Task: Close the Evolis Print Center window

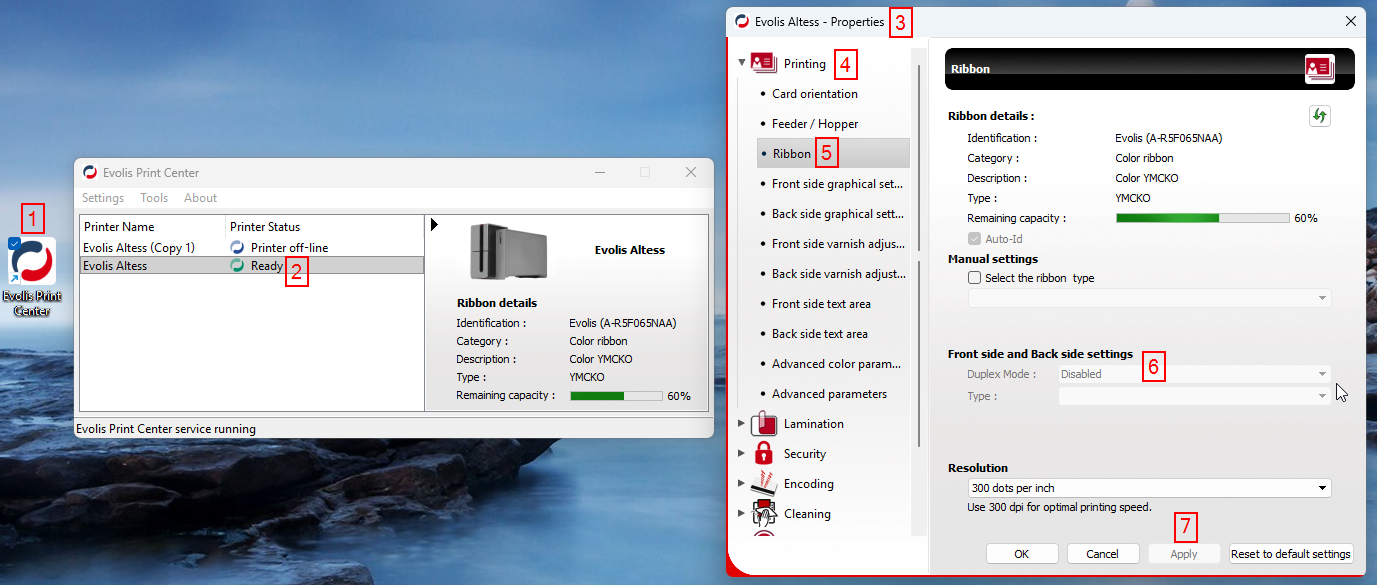Action: tap(691, 172)
